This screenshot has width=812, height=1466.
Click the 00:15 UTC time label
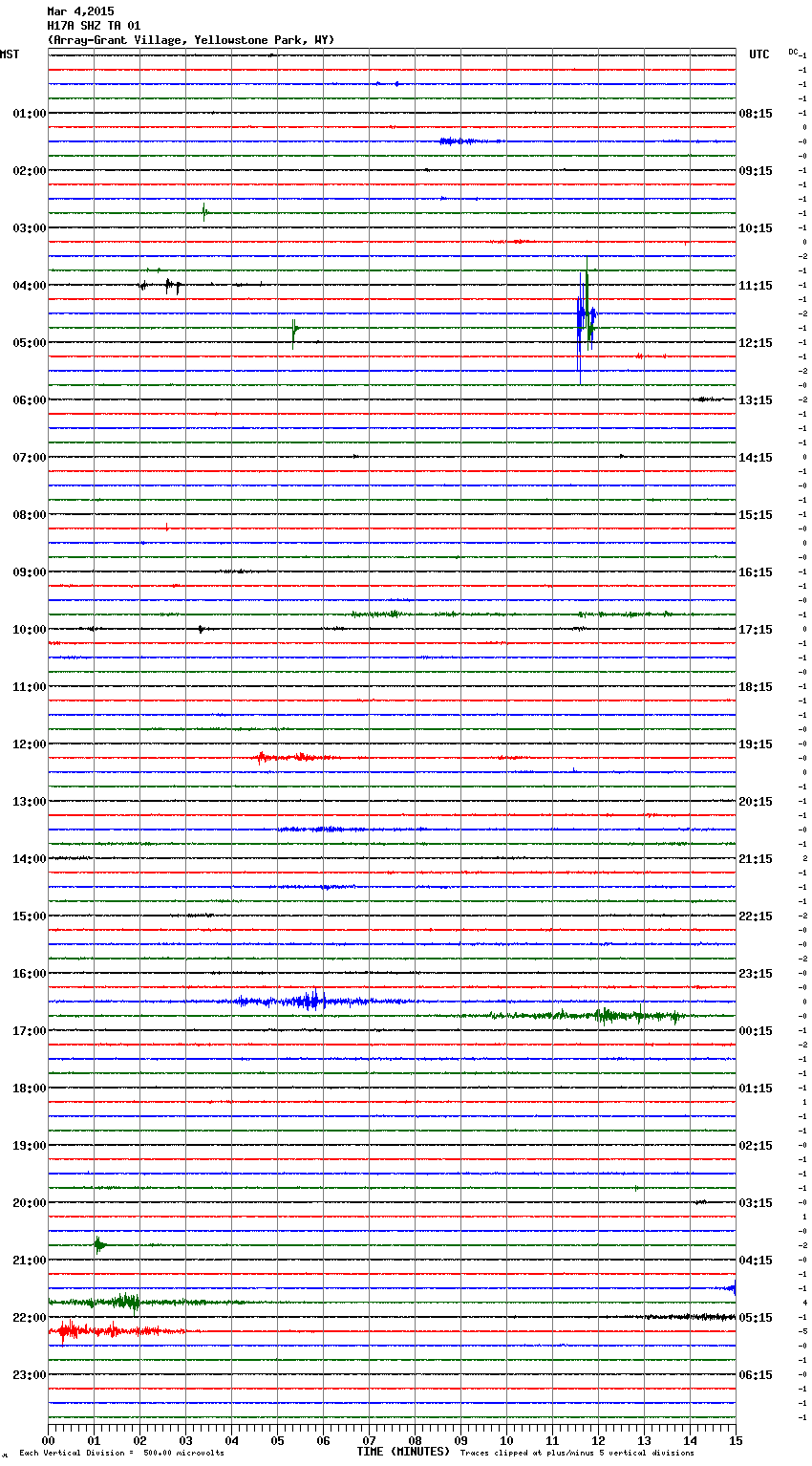pyautogui.click(x=756, y=1031)
